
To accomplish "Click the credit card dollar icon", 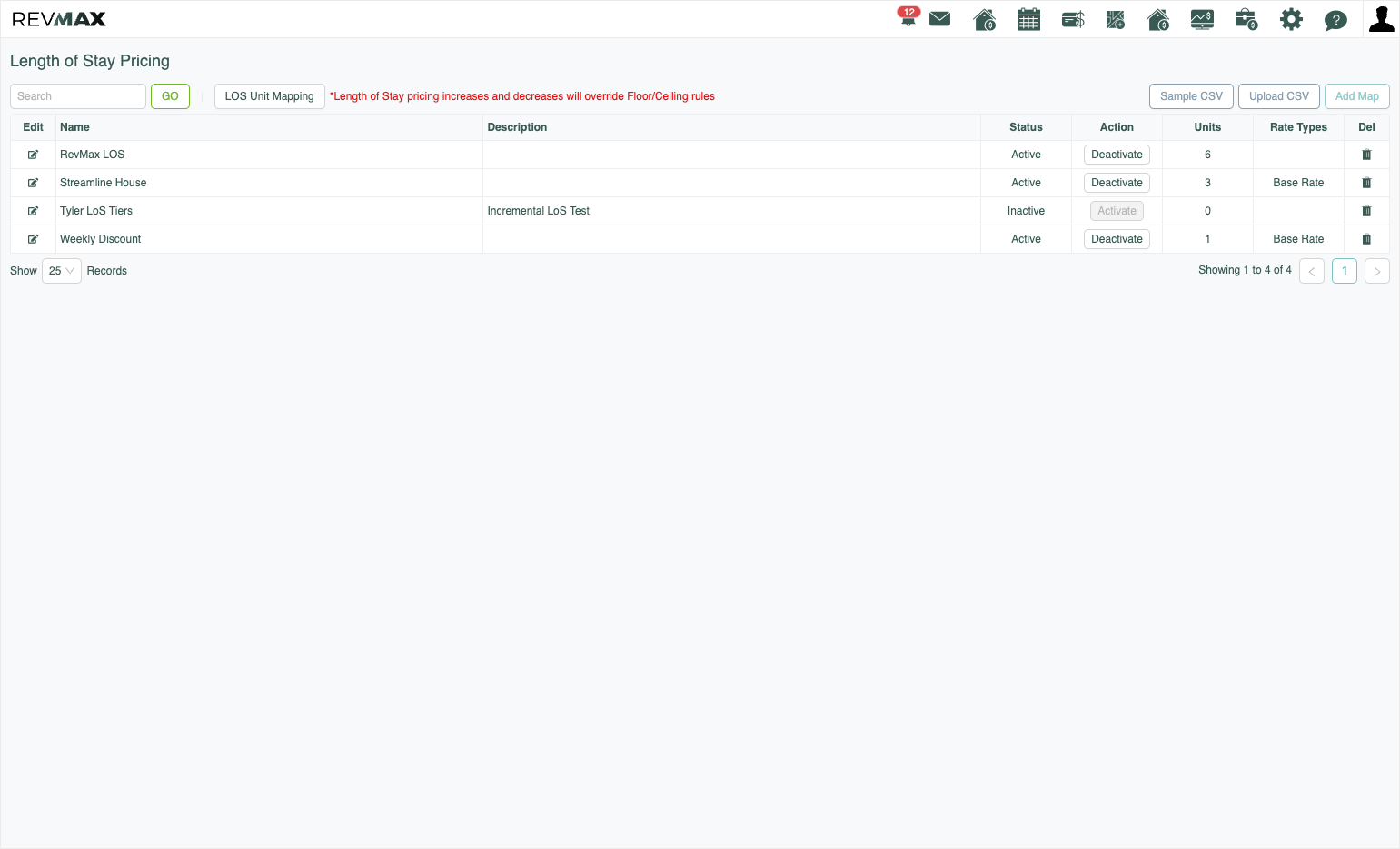I will 1073,19.
